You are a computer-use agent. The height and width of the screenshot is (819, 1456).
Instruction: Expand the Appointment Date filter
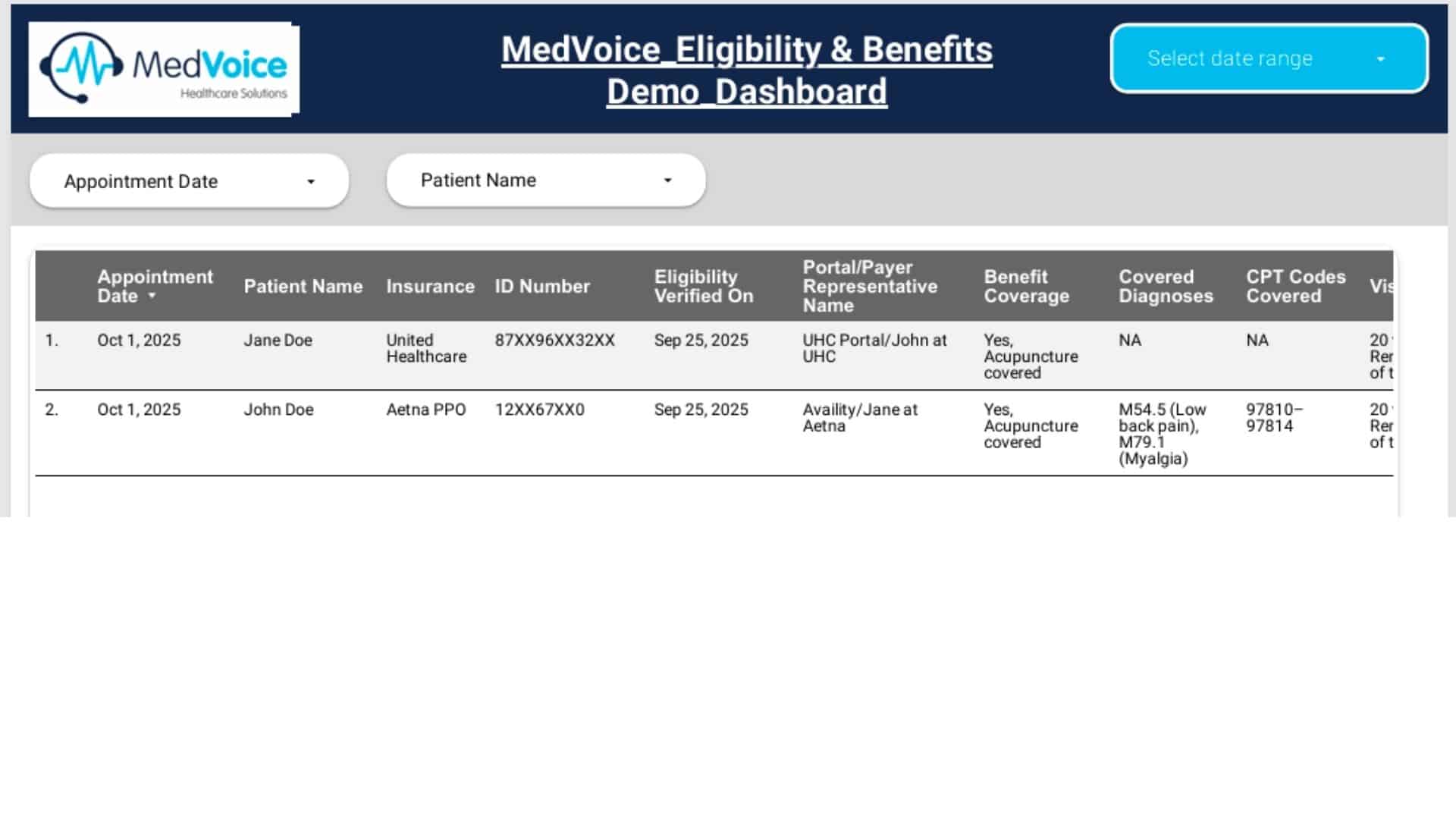(188, 180)
